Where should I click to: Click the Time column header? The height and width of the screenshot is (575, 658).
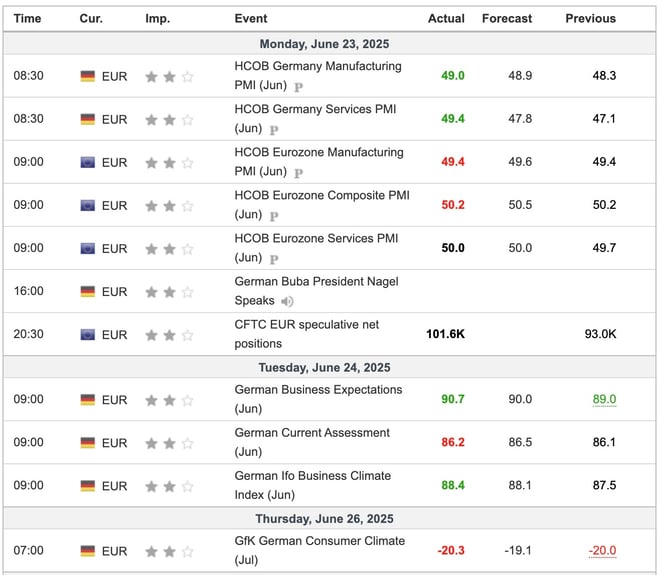click(27, 18)
